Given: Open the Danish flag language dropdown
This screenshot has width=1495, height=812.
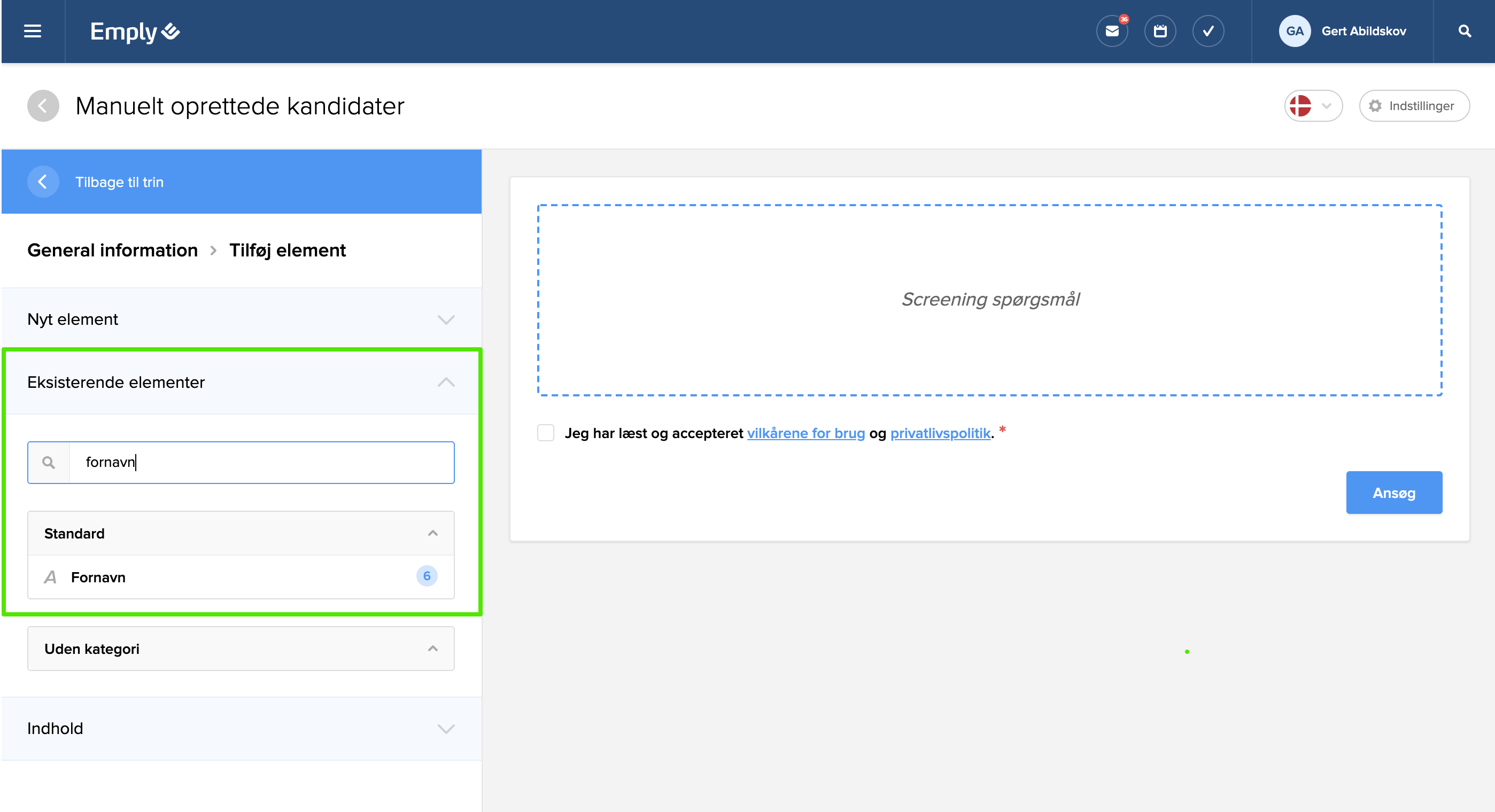Looking at the screenshot, I should 1313,106.
